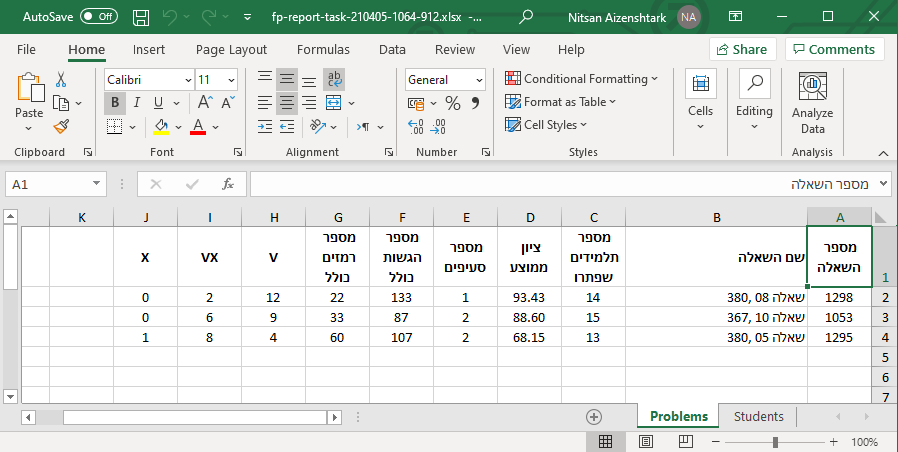Click the Cut scissors icon
Screen dimensions: 898x452
(x=61, y=79)
